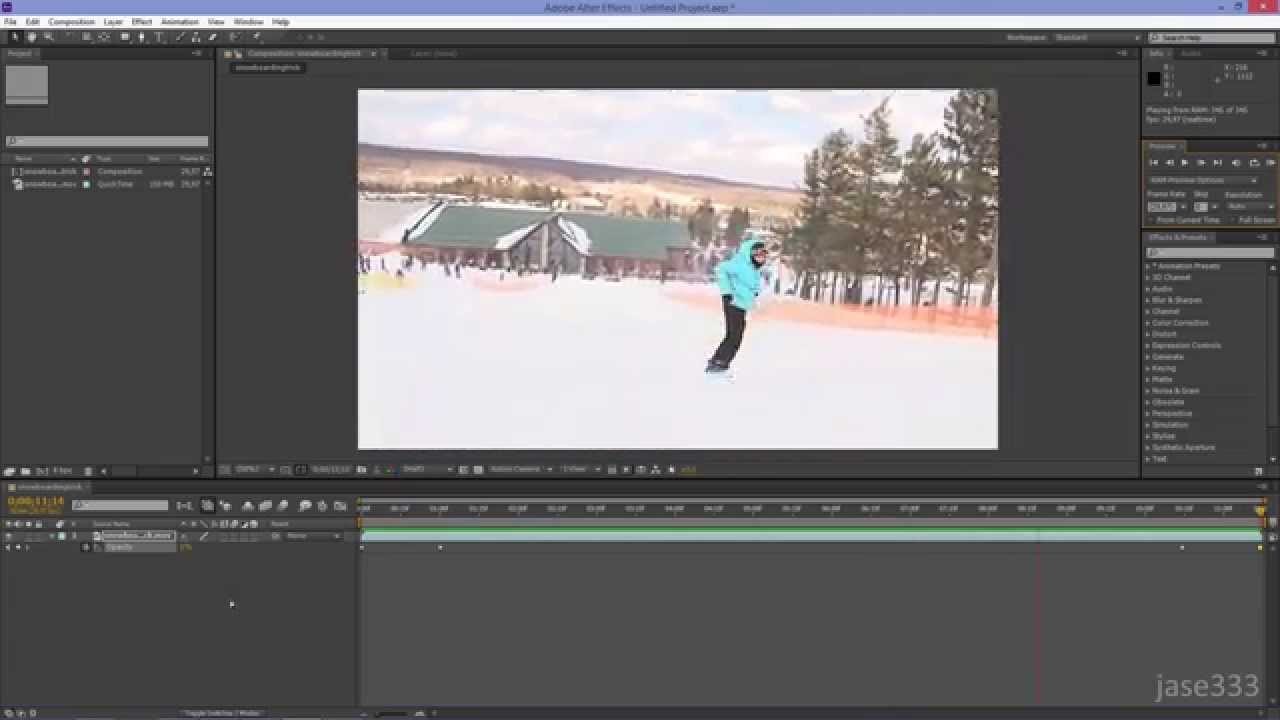This screenshot has height=720, width=1280.
Task: Open the Effect menu
Action: [142, 21]
